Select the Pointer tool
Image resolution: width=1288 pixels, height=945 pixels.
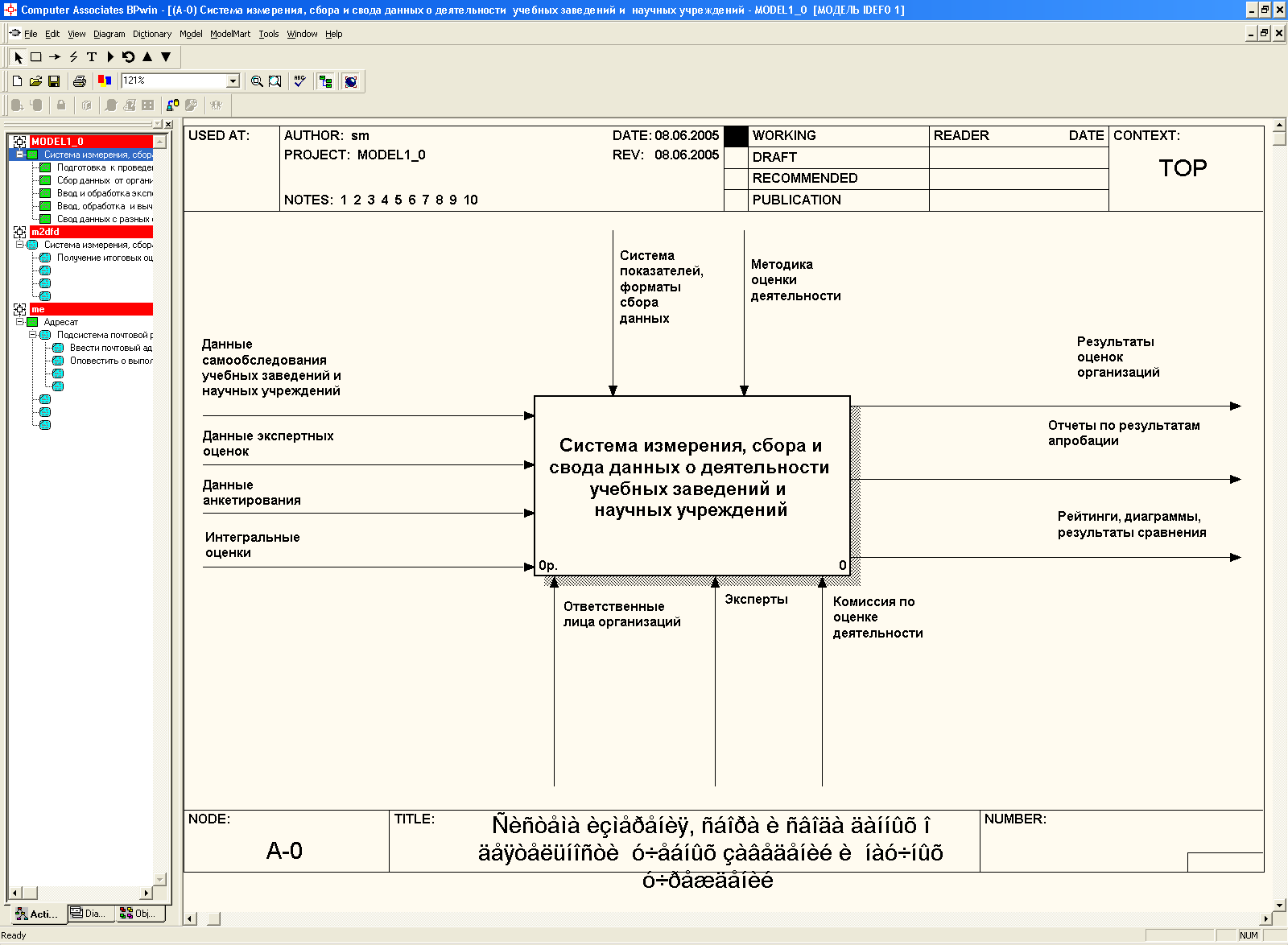coord(19,57)
